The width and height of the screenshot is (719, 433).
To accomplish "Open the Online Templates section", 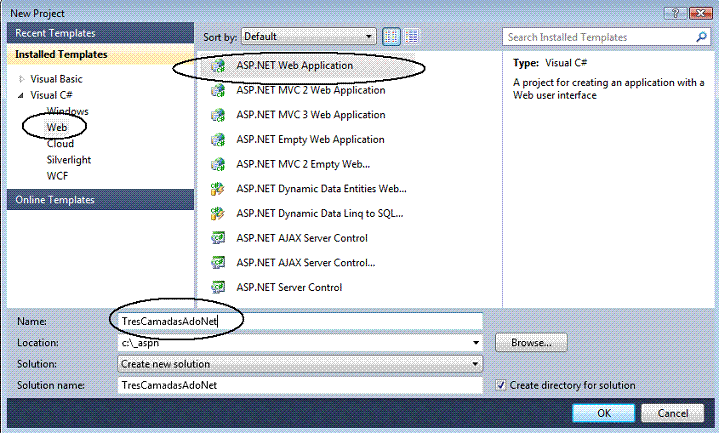I will point(100,200).
